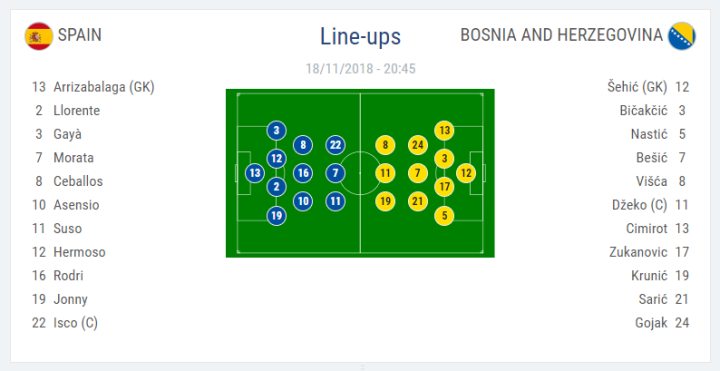This screenshot has width=720, height=371.
Task: Click yellow marker number 5
Action: (444, 215)
